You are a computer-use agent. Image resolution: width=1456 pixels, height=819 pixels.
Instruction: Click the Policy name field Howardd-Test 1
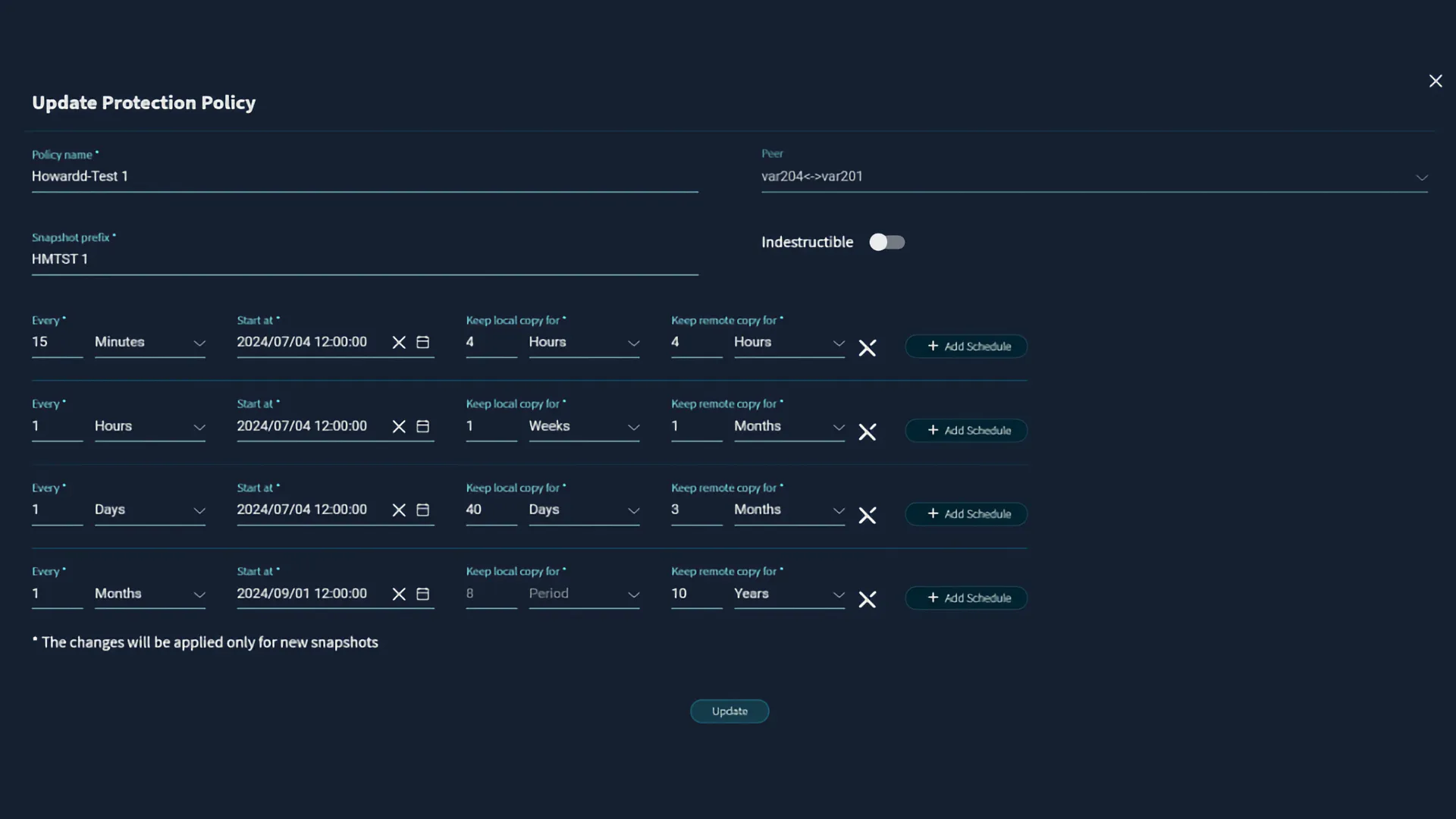tap(364, 177)
